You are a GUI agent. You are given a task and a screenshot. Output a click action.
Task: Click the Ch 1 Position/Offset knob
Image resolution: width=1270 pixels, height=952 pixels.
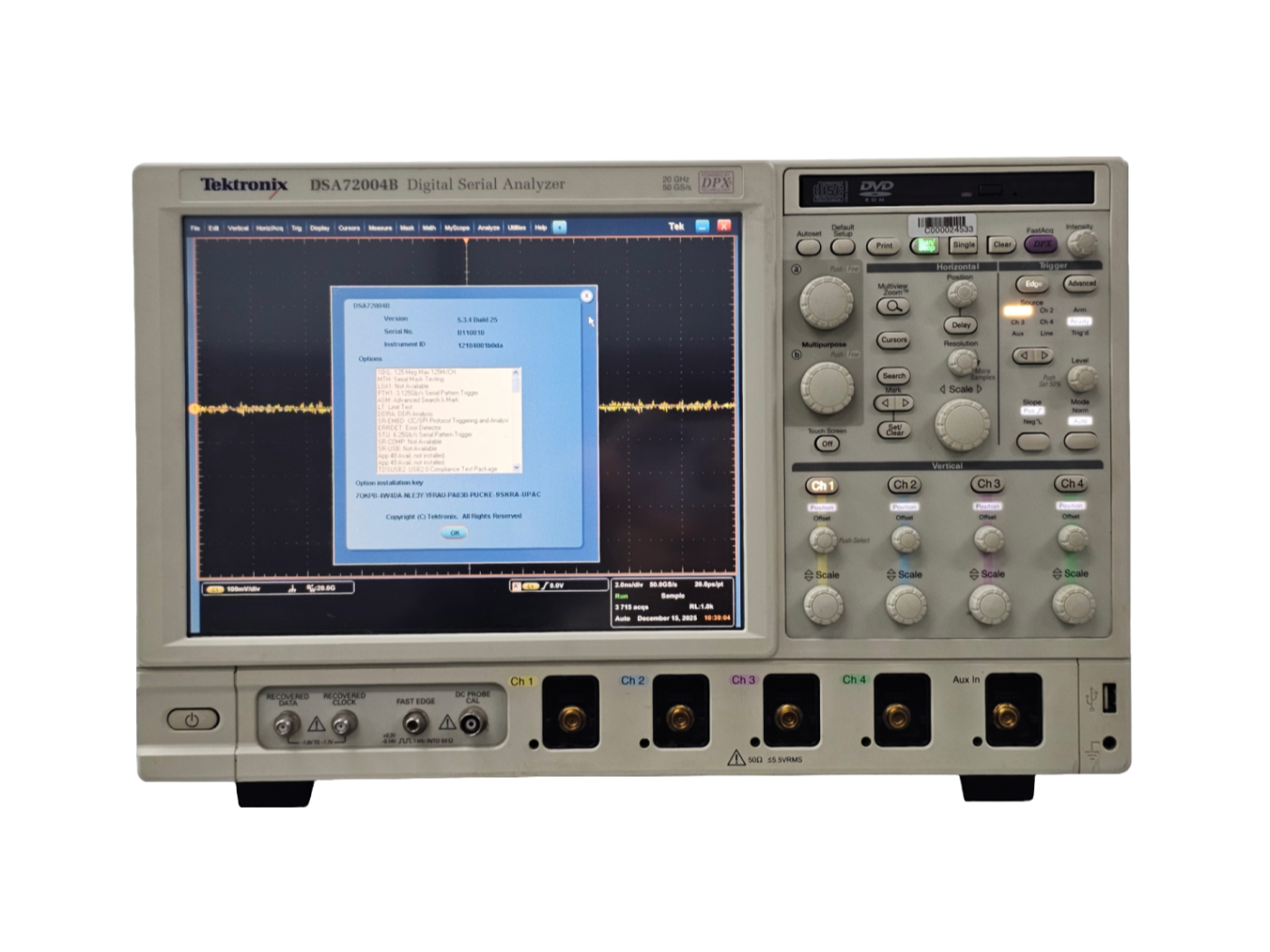822,539
